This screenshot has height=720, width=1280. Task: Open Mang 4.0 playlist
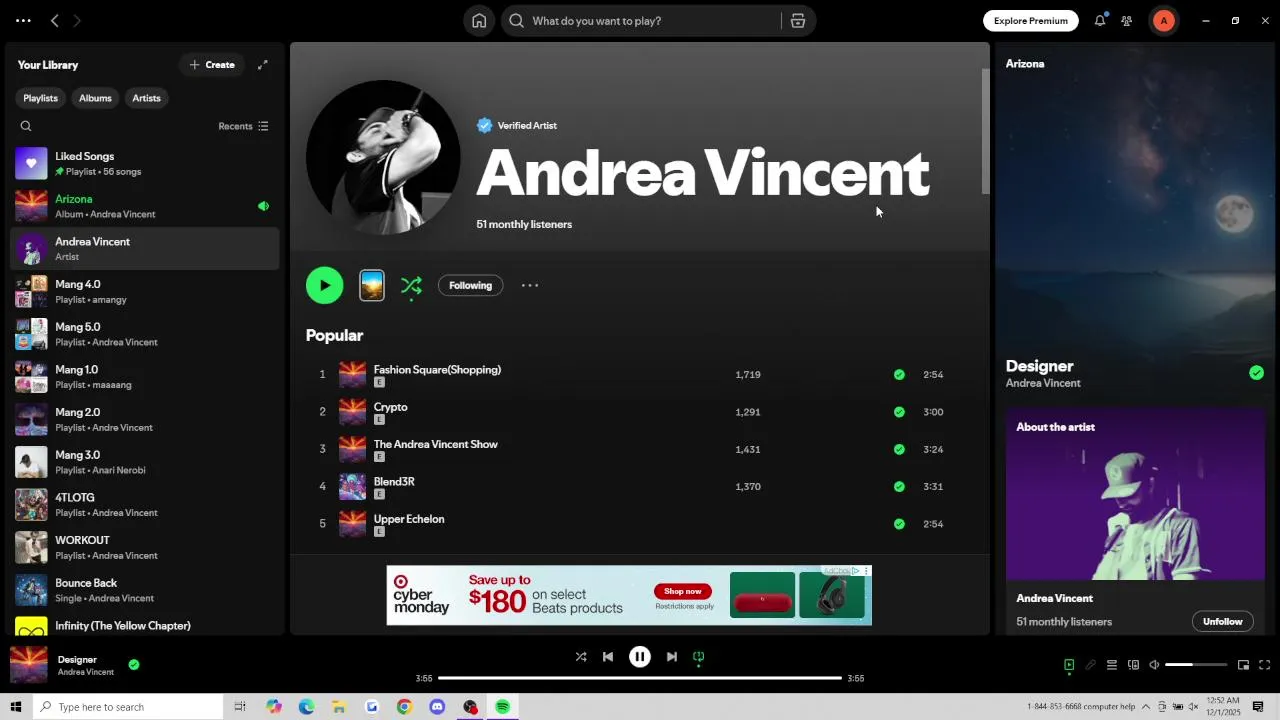144,291
